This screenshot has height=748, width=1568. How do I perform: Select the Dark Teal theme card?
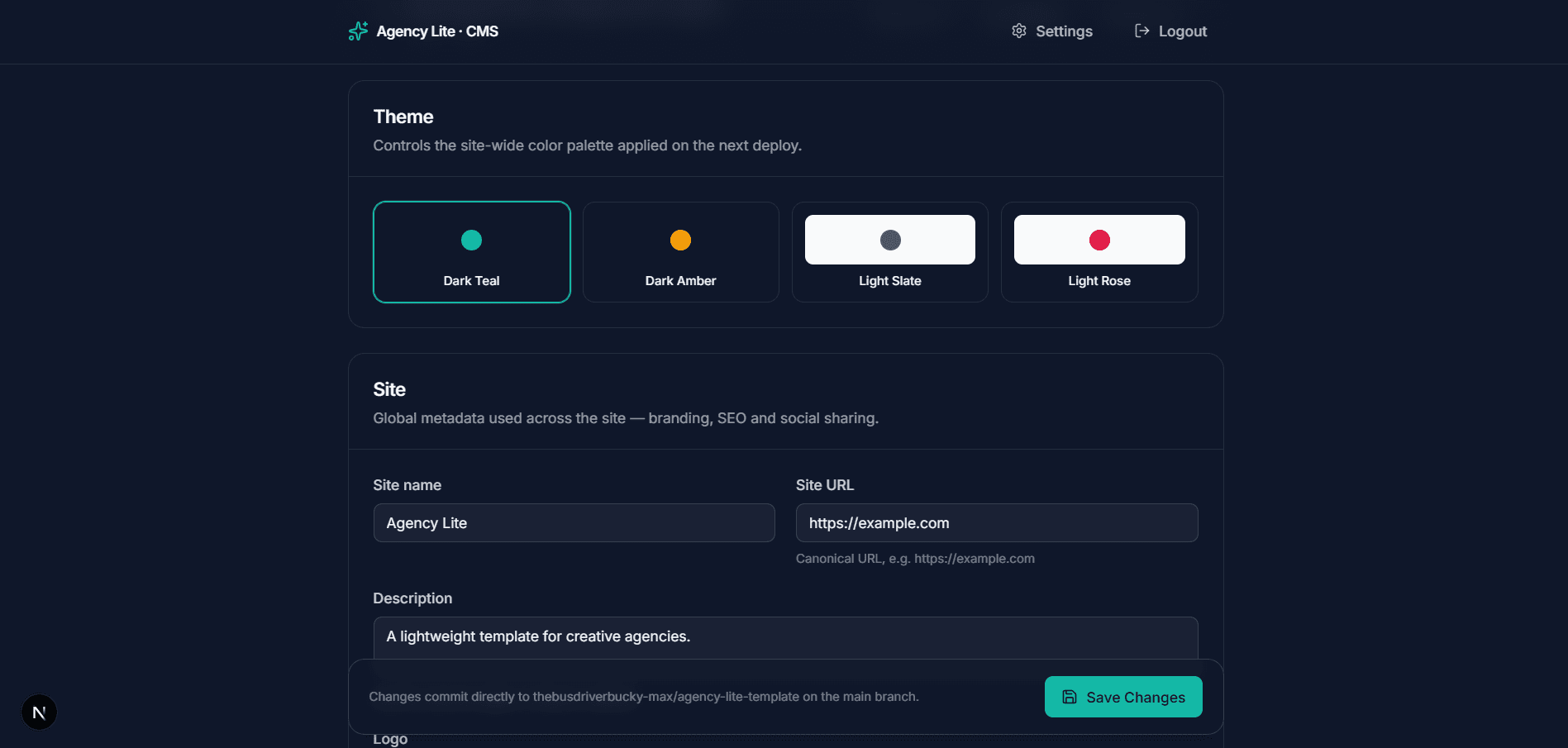[472, 252]
